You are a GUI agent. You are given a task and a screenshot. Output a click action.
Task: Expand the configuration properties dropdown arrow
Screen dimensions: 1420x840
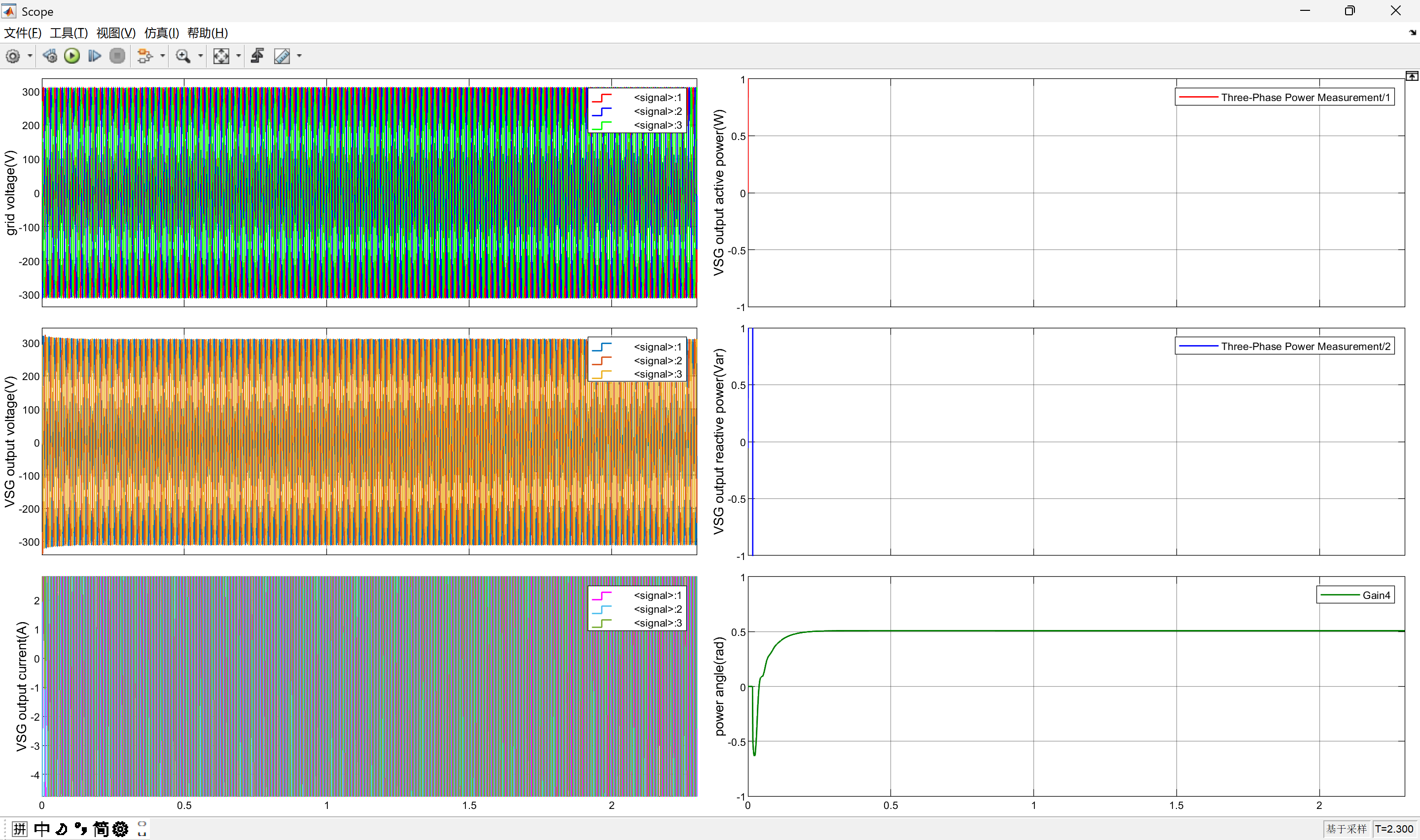[x=30, y=56]
